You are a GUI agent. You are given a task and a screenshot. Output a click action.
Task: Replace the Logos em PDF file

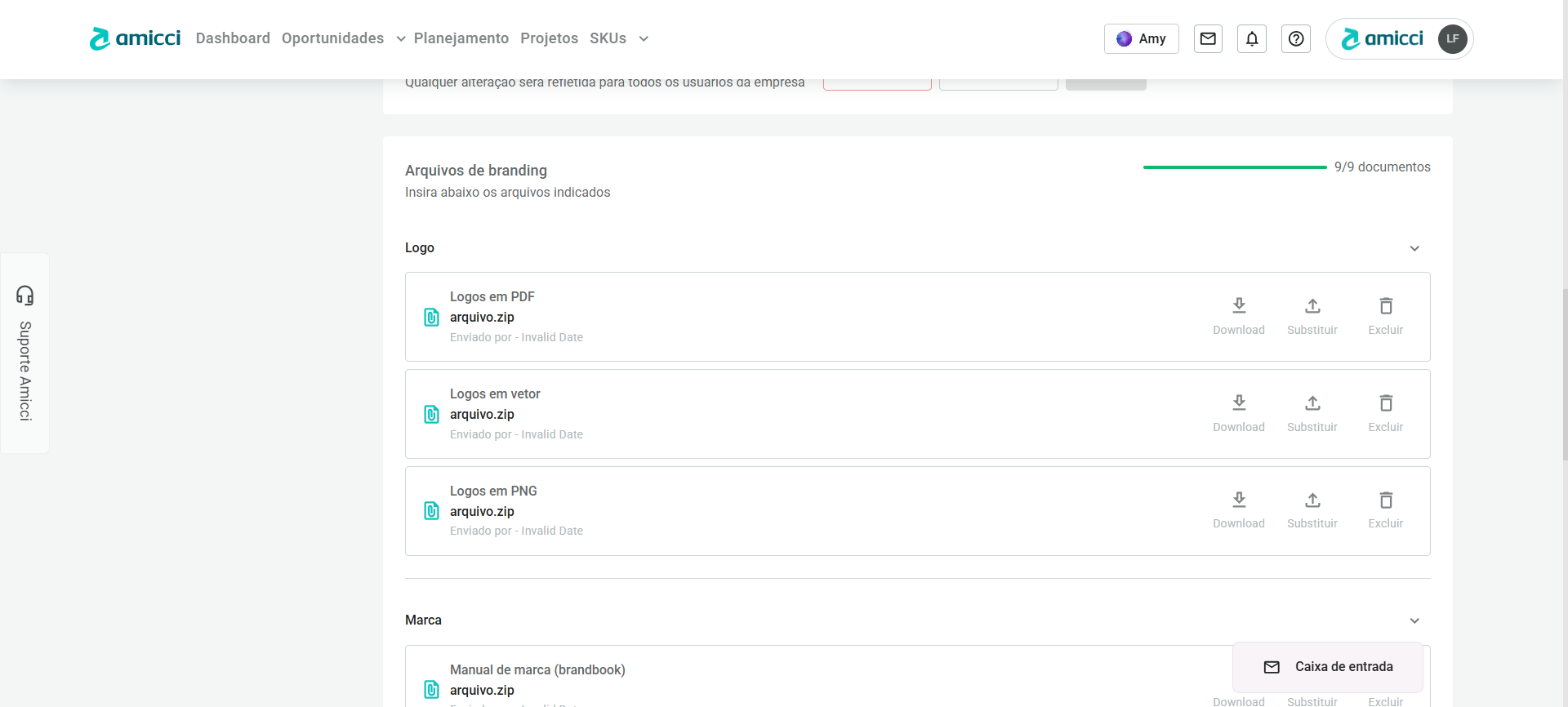[x=1312, y=315]
